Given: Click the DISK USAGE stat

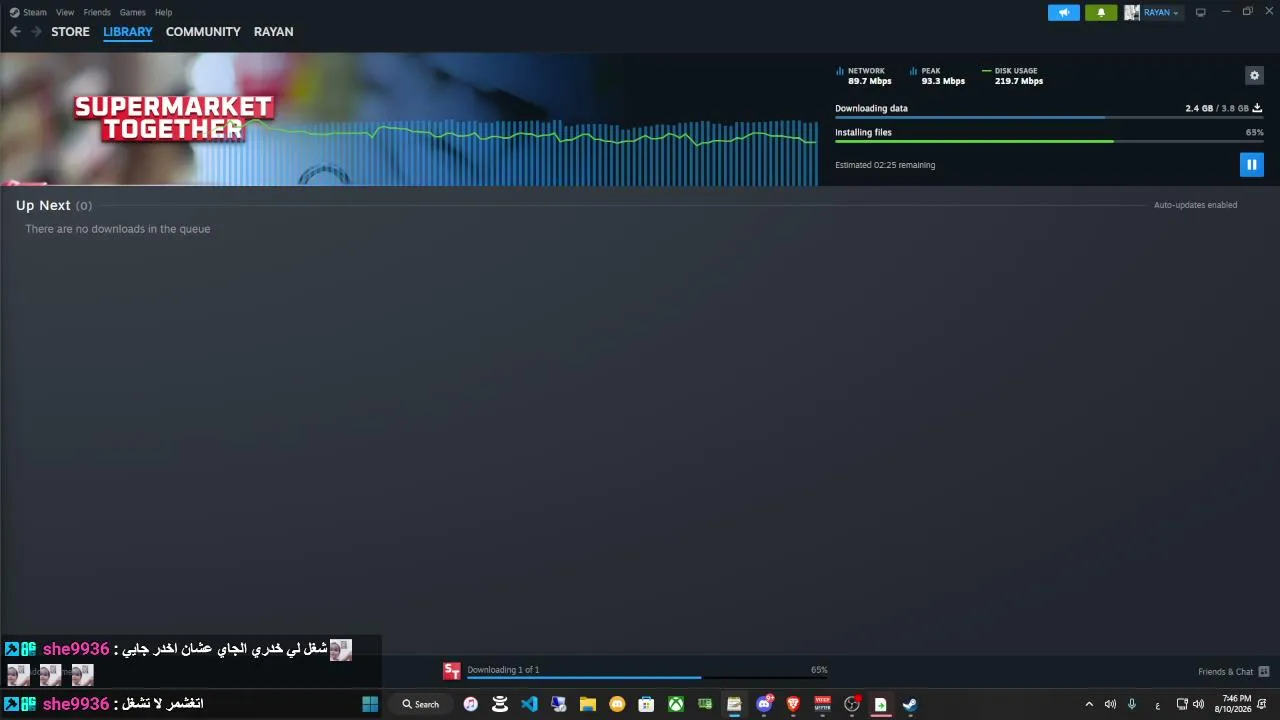Looking at the screenshot, I should tap(1013, 76).
